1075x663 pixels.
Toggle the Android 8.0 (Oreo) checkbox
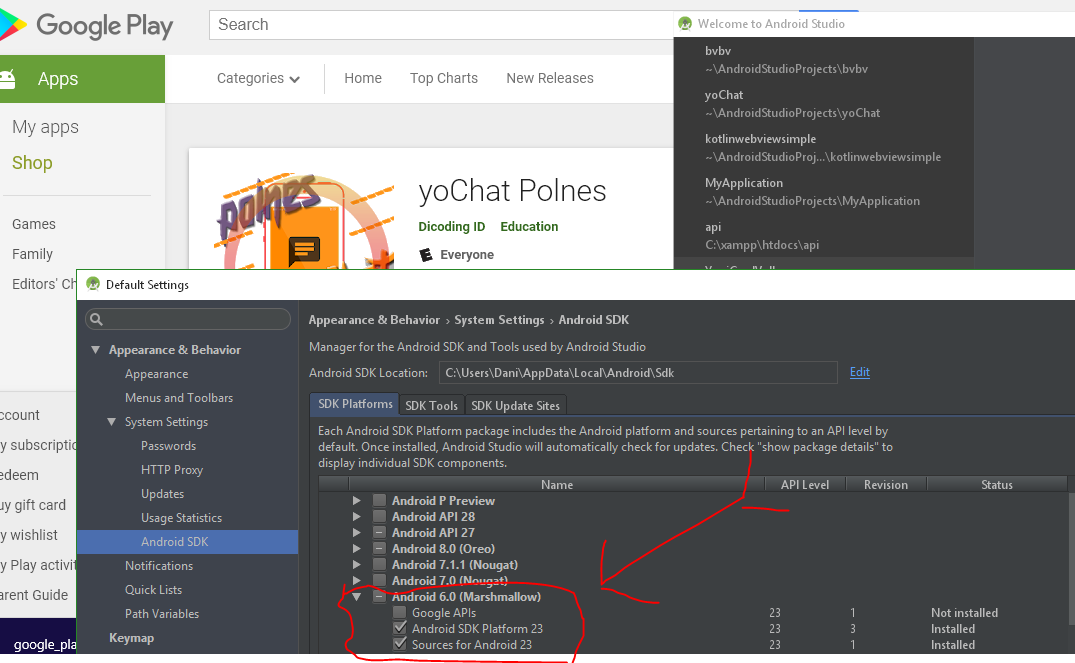pyautogui.click(x=379, y=549)
